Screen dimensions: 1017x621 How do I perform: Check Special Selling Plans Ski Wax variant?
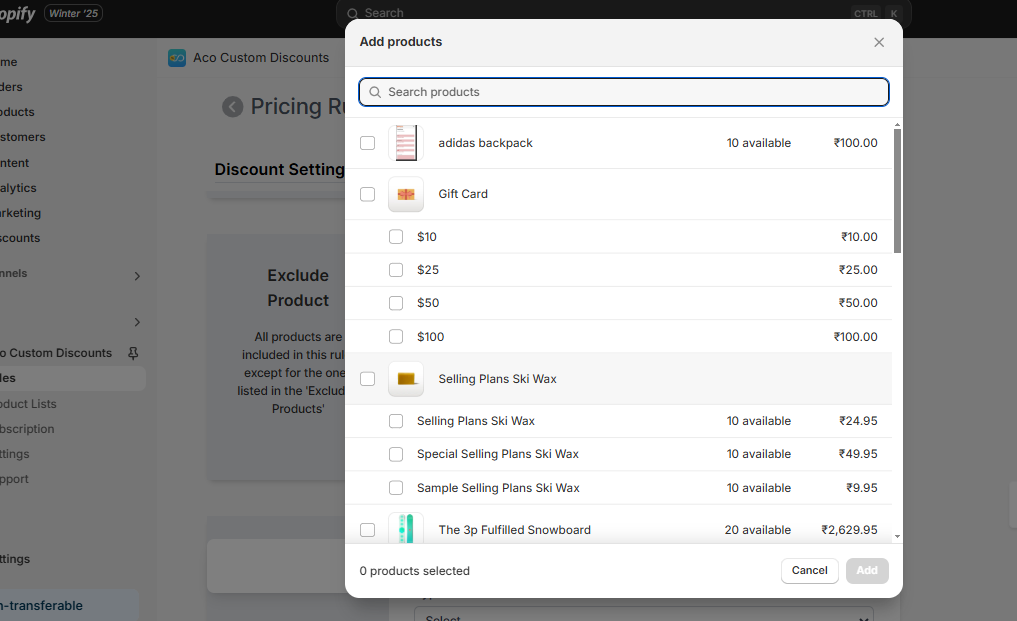tap(396, 454)
